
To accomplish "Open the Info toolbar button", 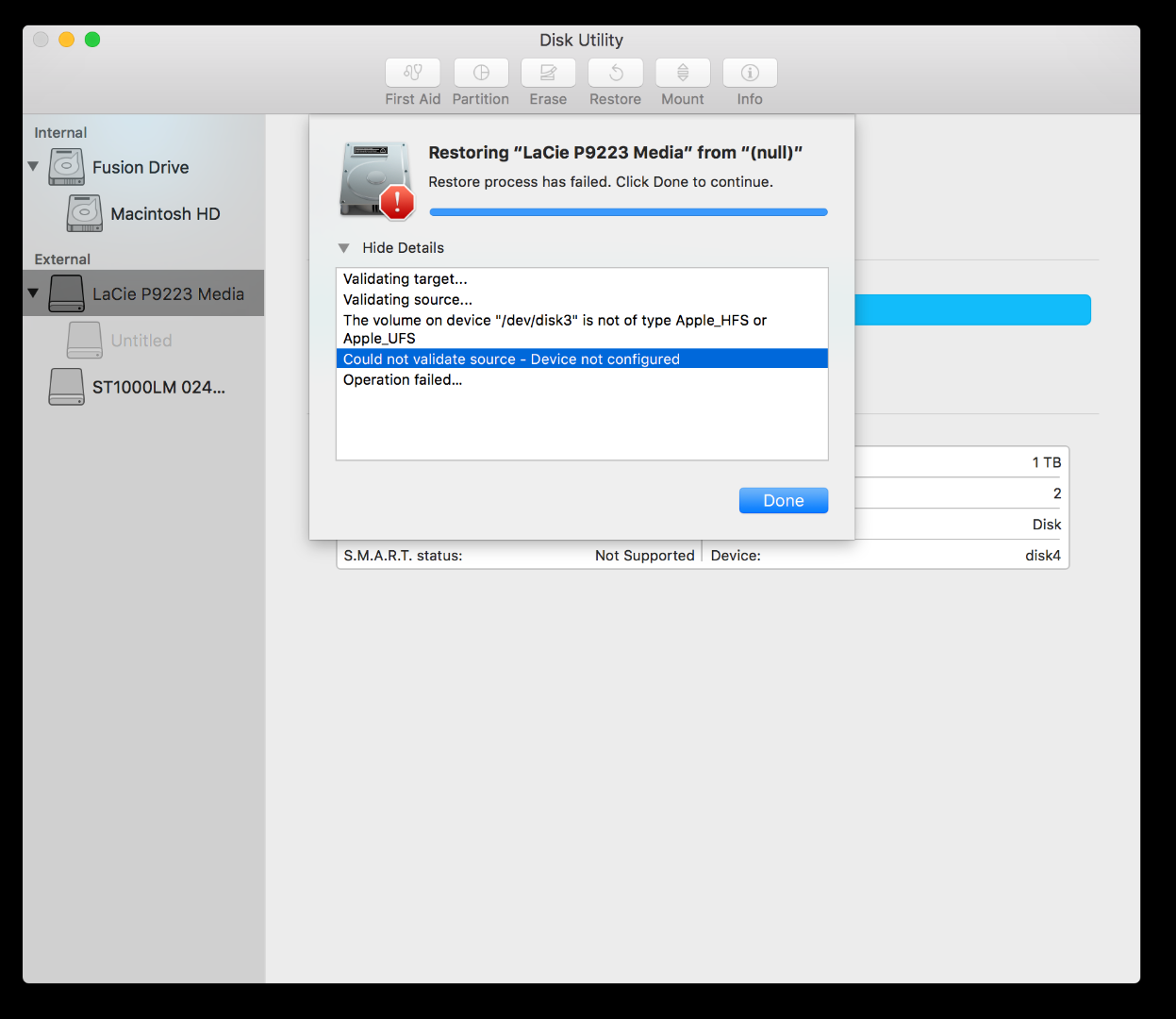I will coord(750,73).
